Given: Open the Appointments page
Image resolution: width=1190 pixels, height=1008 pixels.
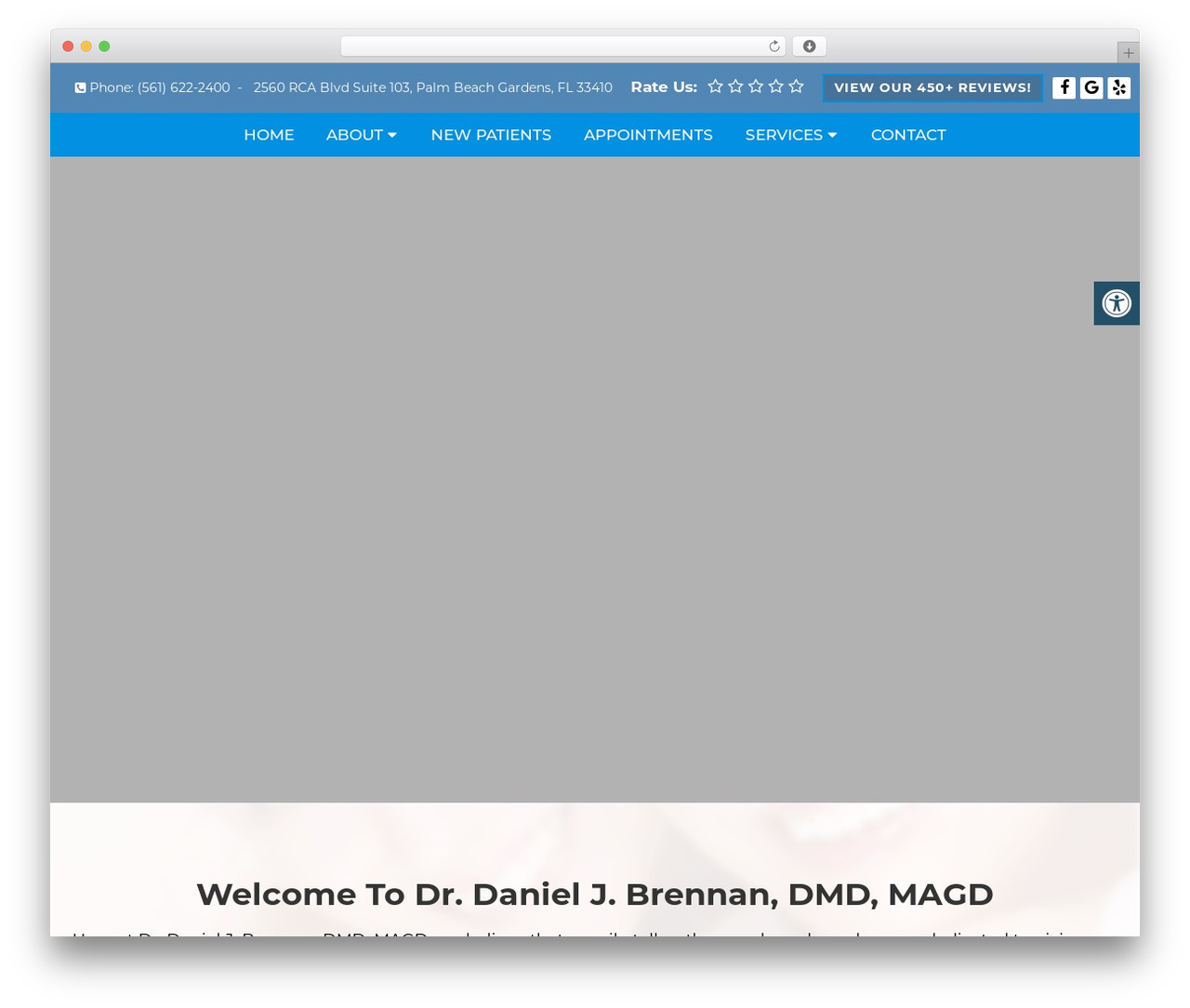Looking at the screenshot, I should point(648,135).
